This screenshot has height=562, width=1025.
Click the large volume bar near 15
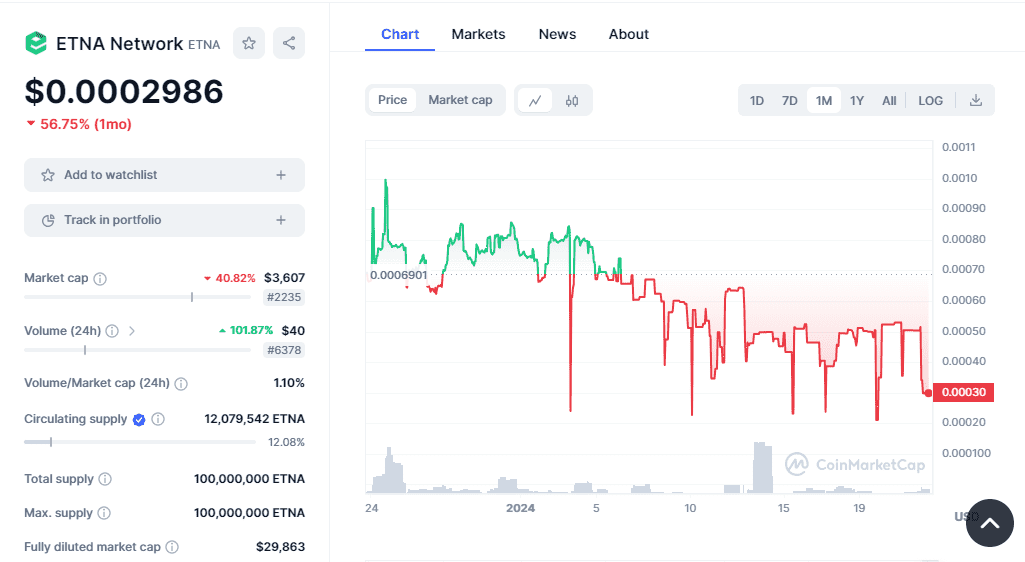point(762,468)
